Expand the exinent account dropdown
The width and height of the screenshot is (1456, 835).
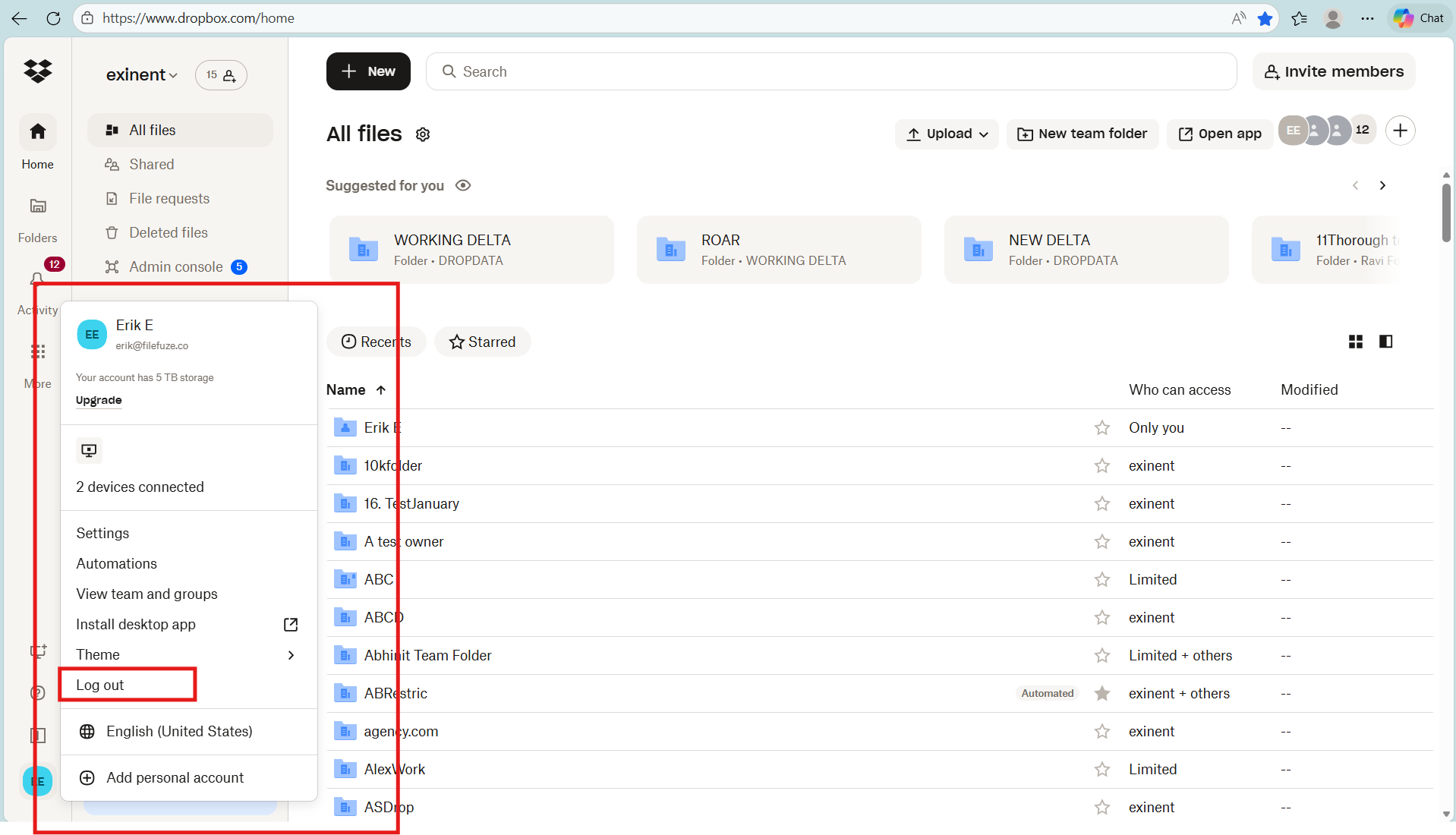click(142, 75)
